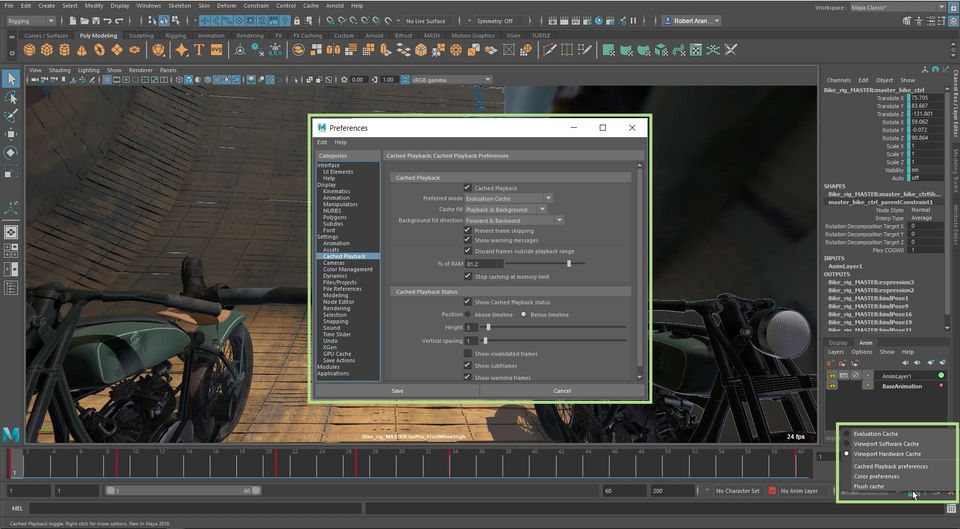This screenshot has width=960, height=529.
Task: Expand the Cache fill dropdown
Action: [506, 209]
